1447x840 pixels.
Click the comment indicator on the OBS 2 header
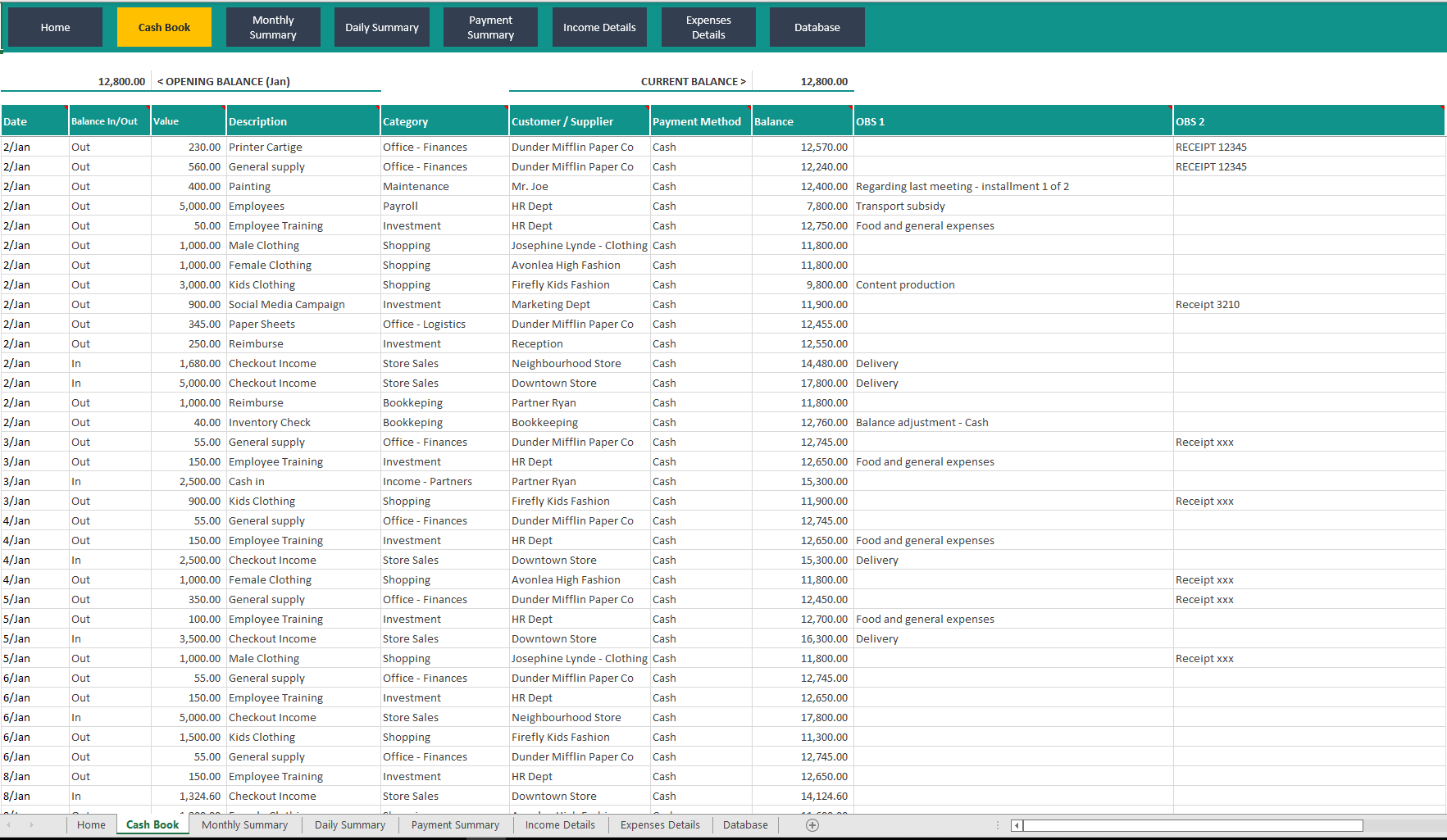click(1441, 110)
